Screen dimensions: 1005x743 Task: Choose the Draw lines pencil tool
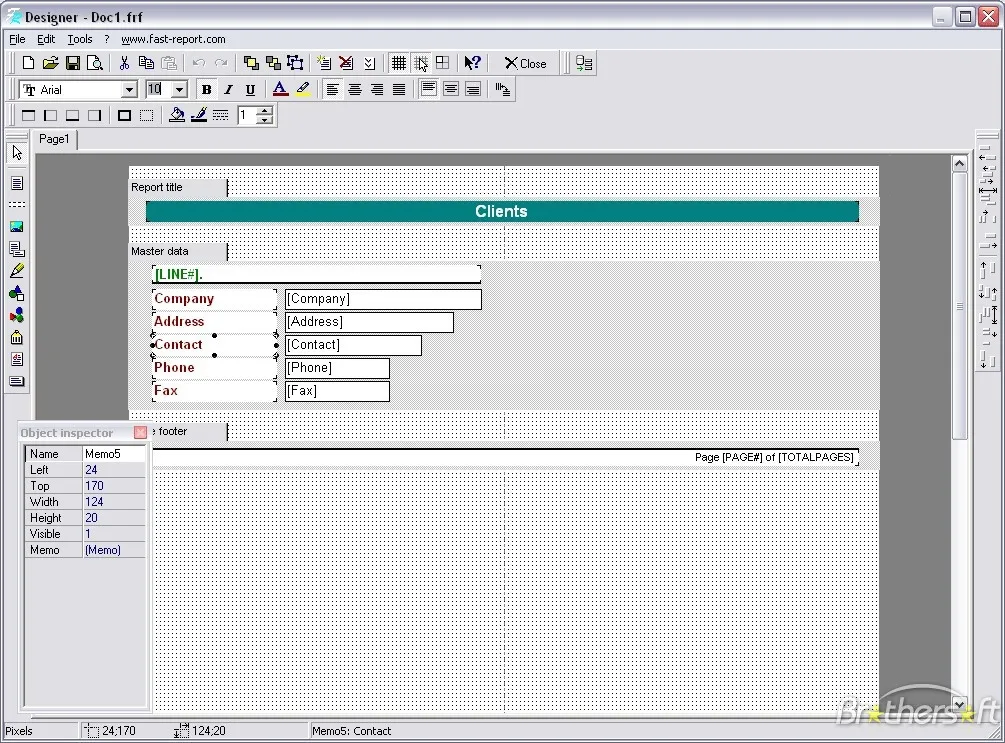coord(17,271)
